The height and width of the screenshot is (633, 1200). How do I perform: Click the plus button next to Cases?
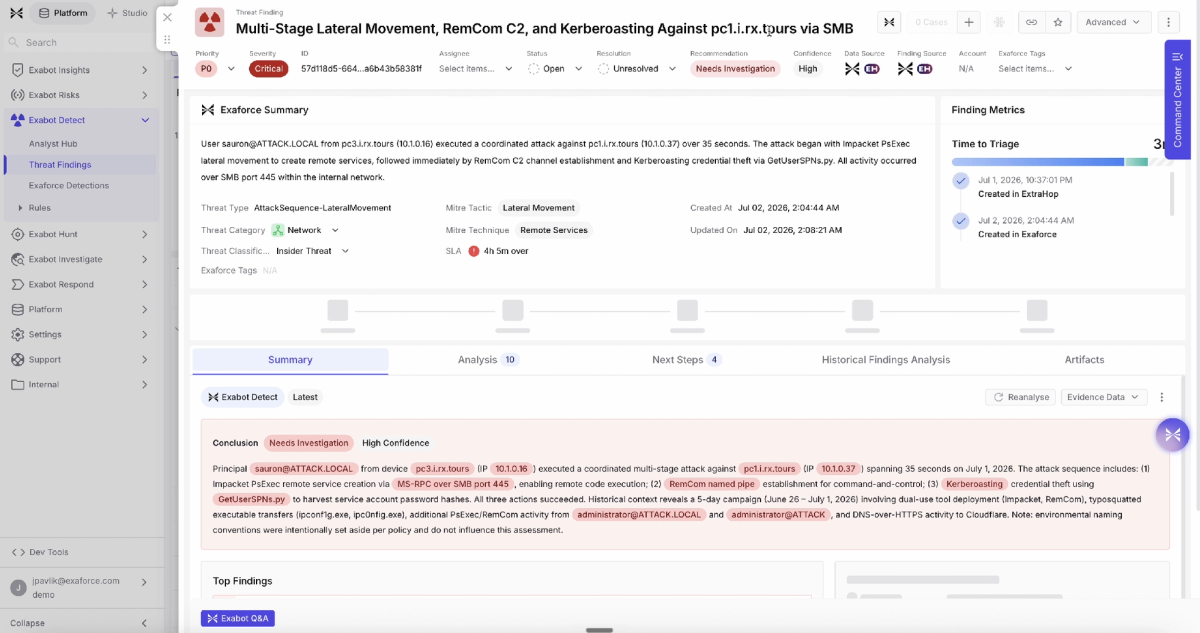click(x=968, y=22)
